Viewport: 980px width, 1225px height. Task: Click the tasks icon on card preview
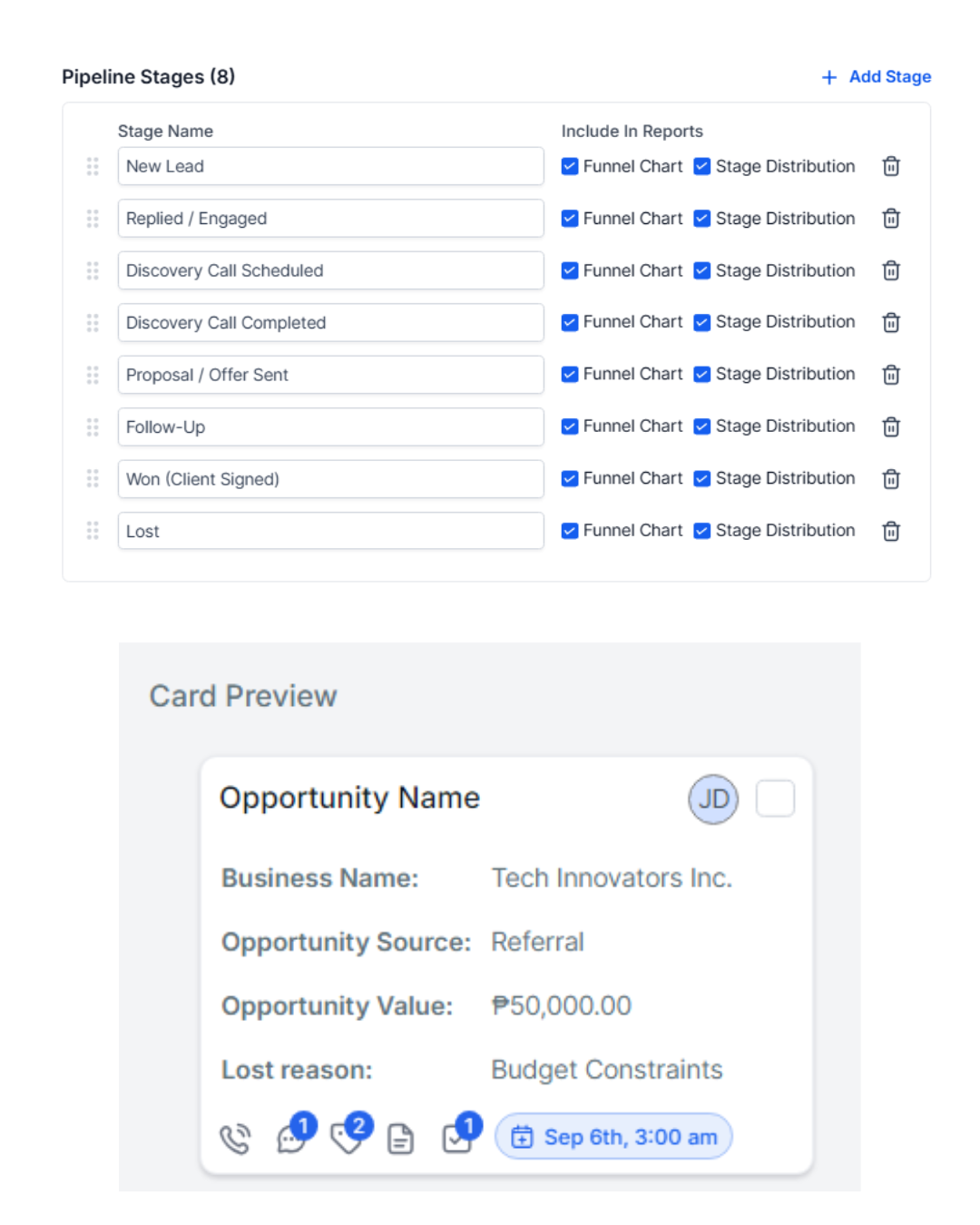(458, 1137)
